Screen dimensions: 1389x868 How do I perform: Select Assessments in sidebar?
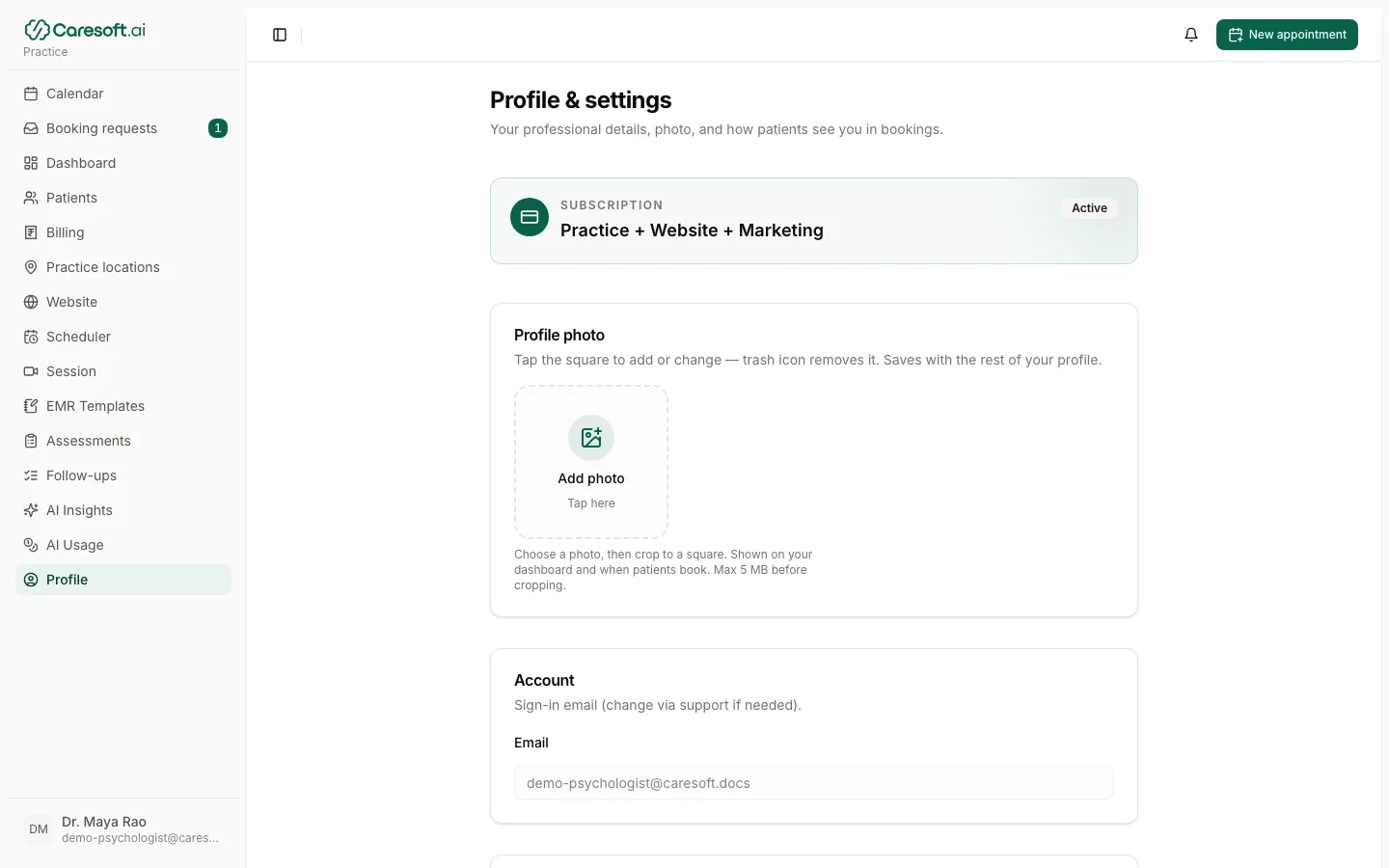point(123,441)
